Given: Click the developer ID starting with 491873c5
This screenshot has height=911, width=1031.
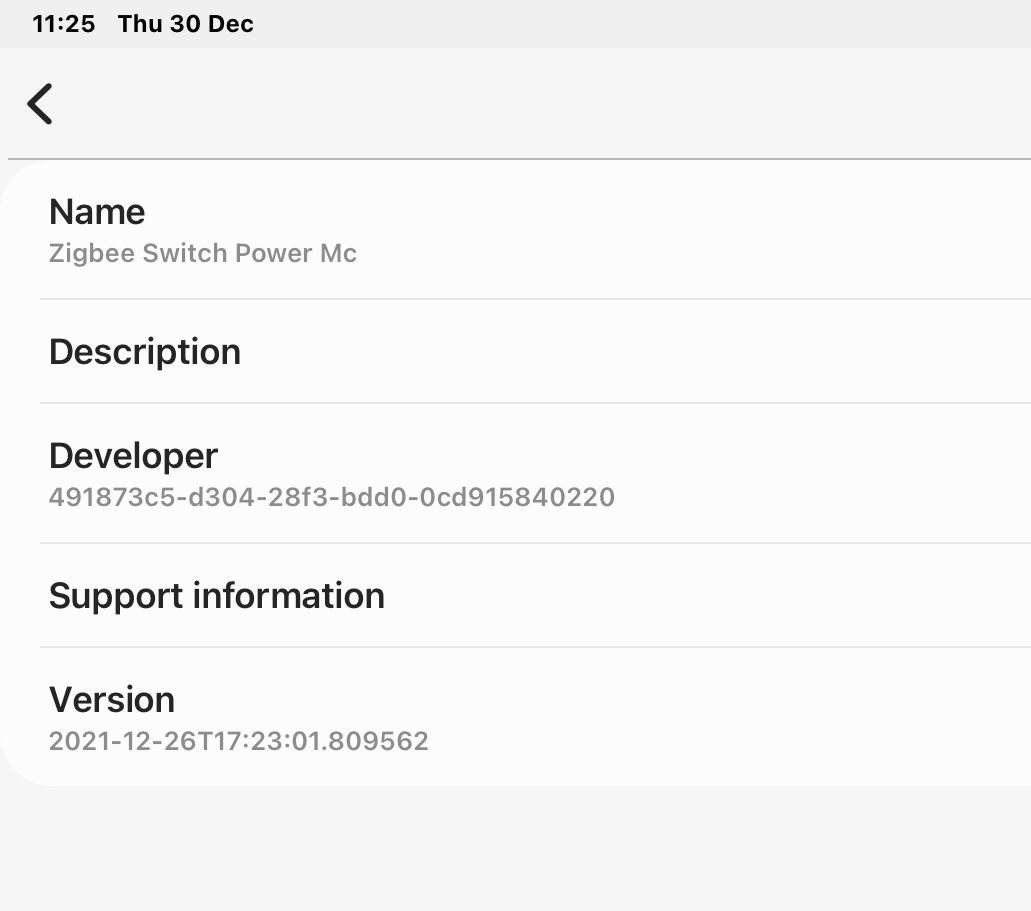Looking at the screenshot, I should tap(332, 497).
